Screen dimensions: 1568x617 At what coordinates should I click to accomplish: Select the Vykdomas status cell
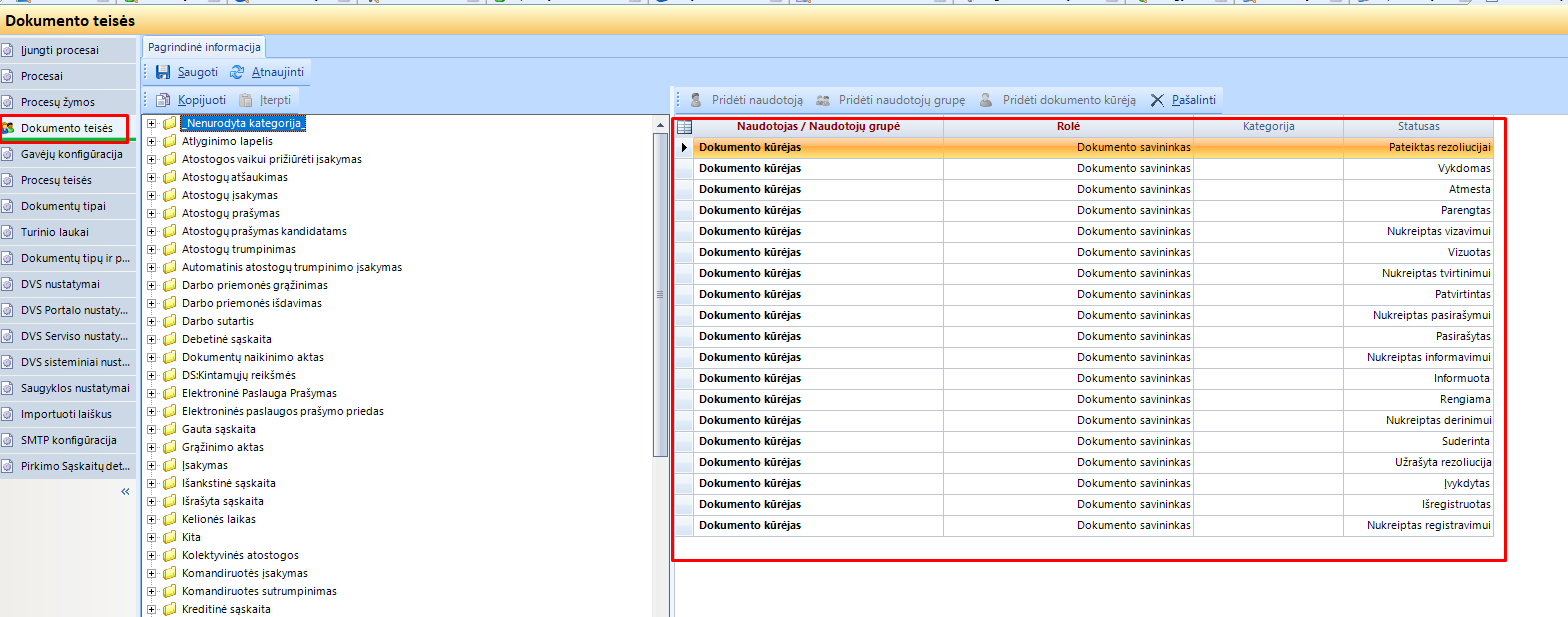pos(1419,168)
